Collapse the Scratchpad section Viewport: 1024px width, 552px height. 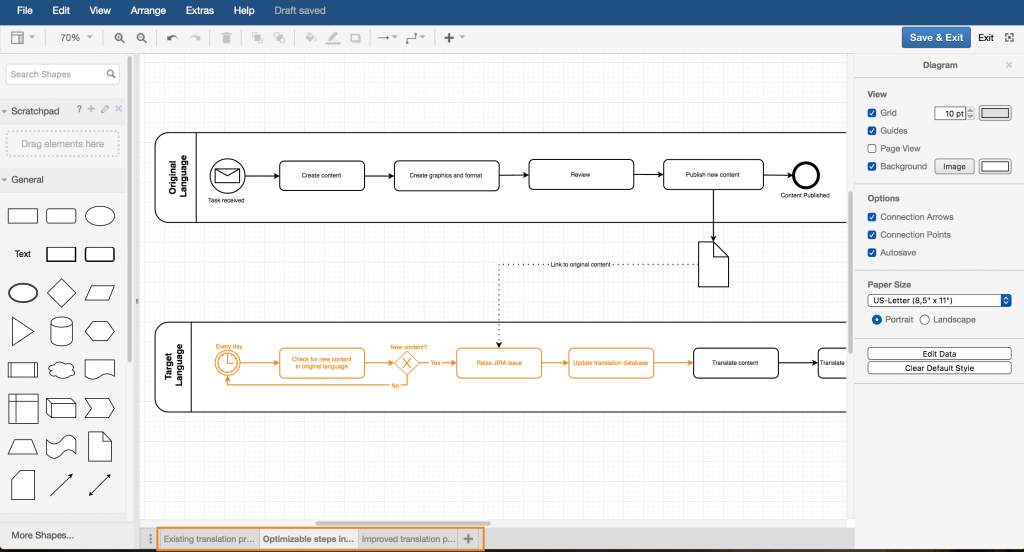[5, 112]
